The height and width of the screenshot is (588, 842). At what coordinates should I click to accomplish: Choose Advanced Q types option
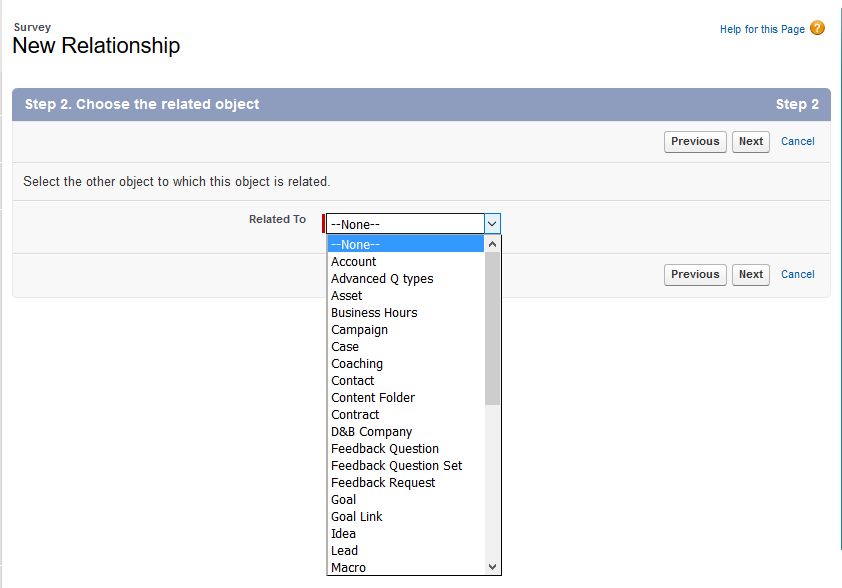[382, 279]
